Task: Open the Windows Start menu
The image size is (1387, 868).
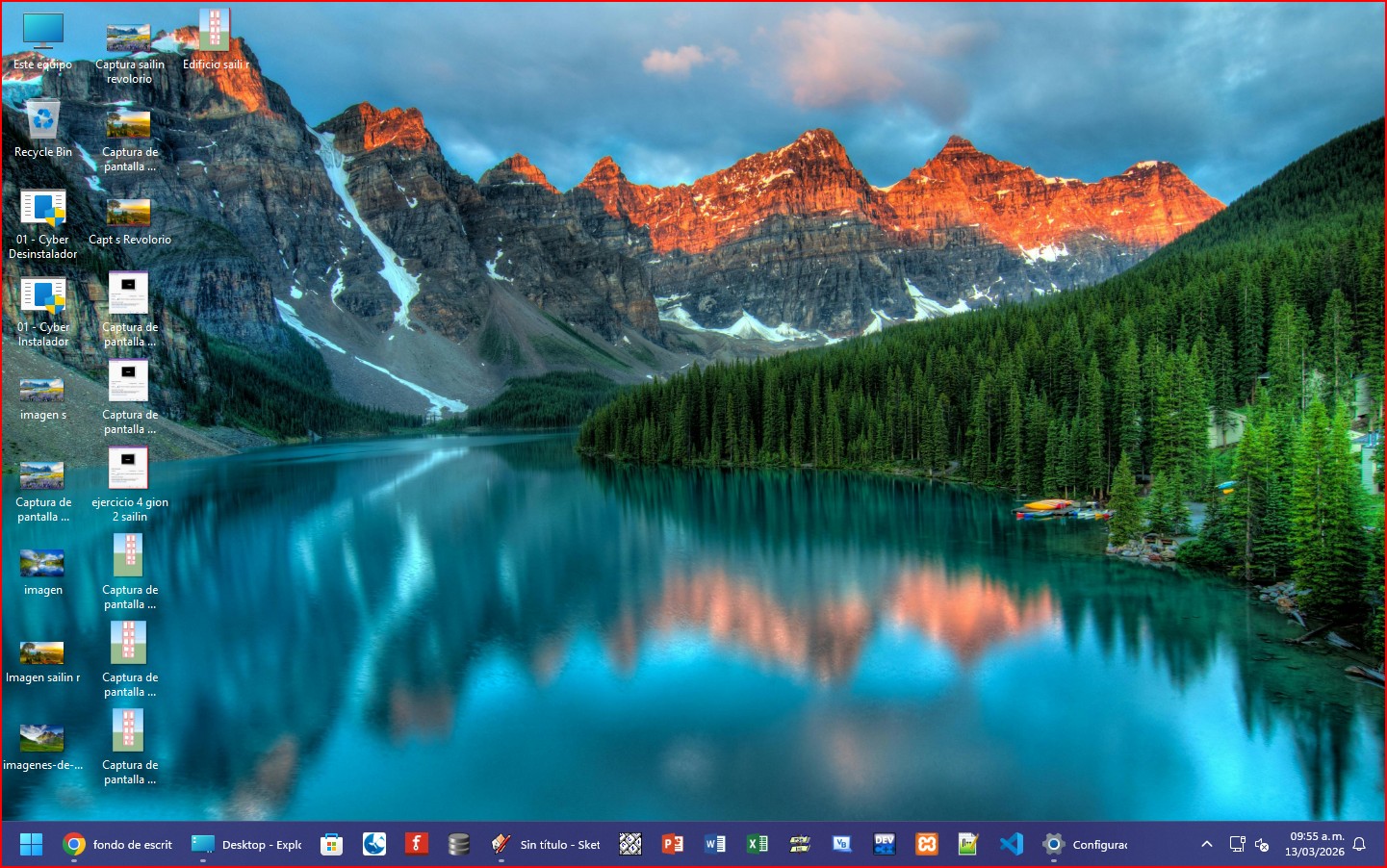Action: pos(31,844)
